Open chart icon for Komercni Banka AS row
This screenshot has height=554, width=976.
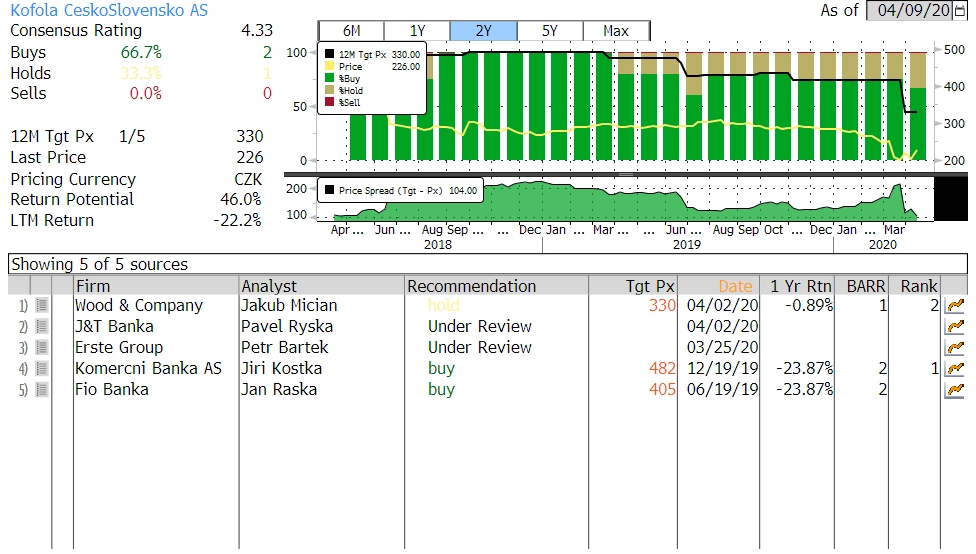click(954, 369)
